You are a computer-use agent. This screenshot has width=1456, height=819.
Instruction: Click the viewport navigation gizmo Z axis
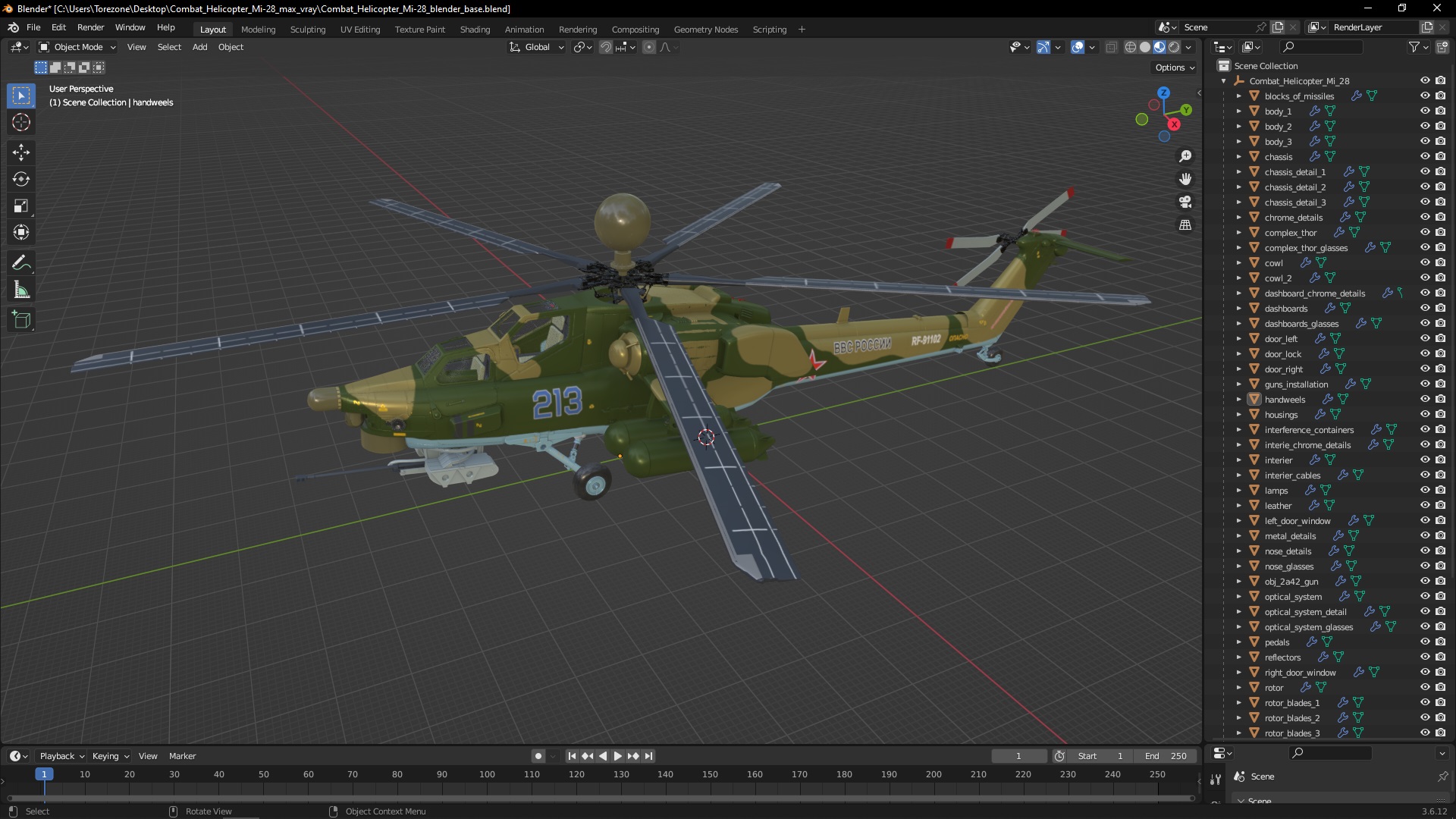(1163, 93)
